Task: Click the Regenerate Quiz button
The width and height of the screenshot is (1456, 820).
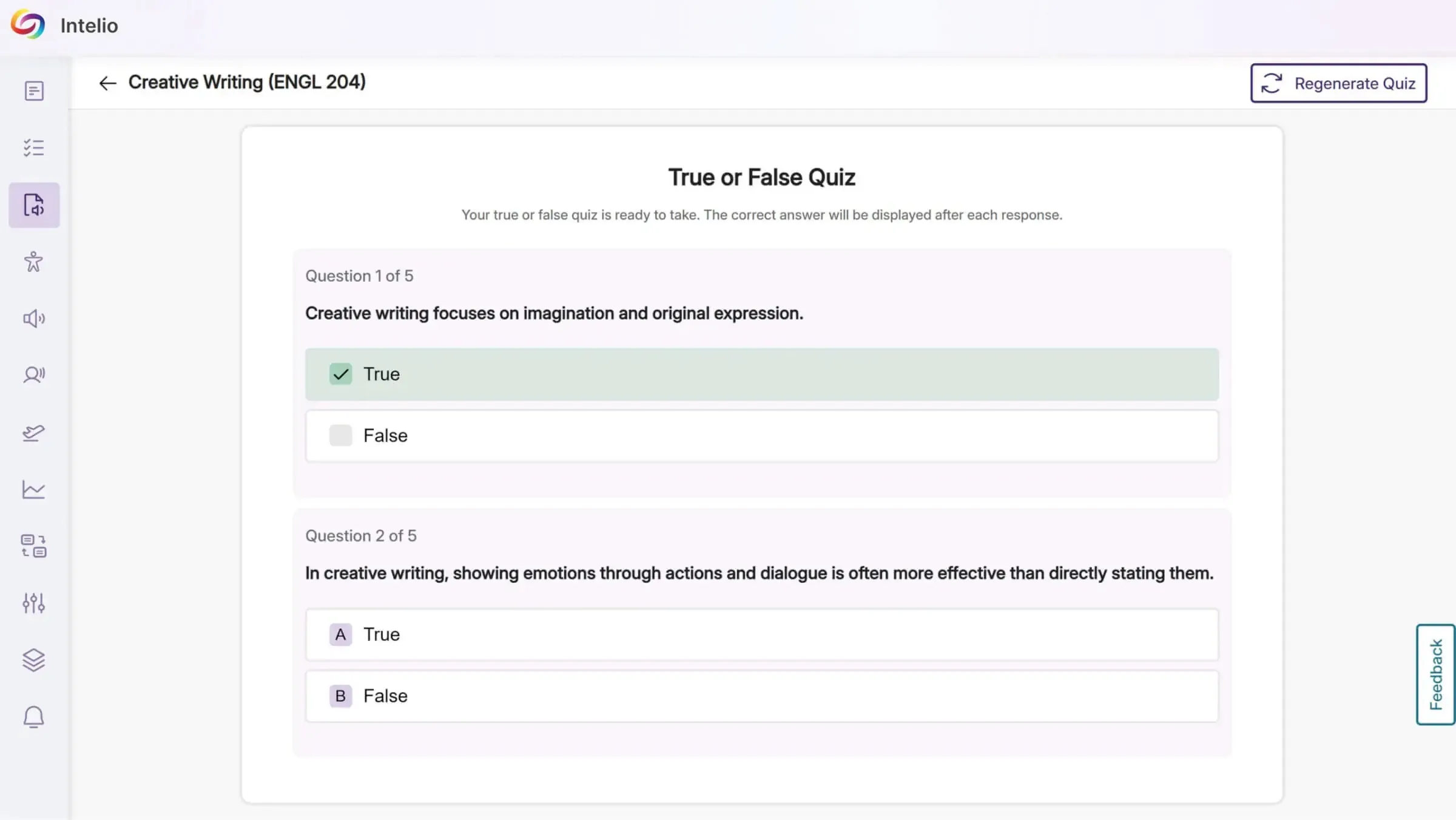Action: (x=1338, y=83)
